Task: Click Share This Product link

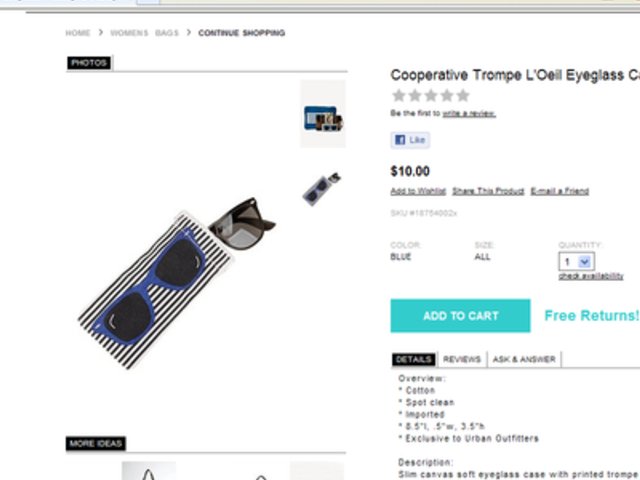Action: click(488, 191)
